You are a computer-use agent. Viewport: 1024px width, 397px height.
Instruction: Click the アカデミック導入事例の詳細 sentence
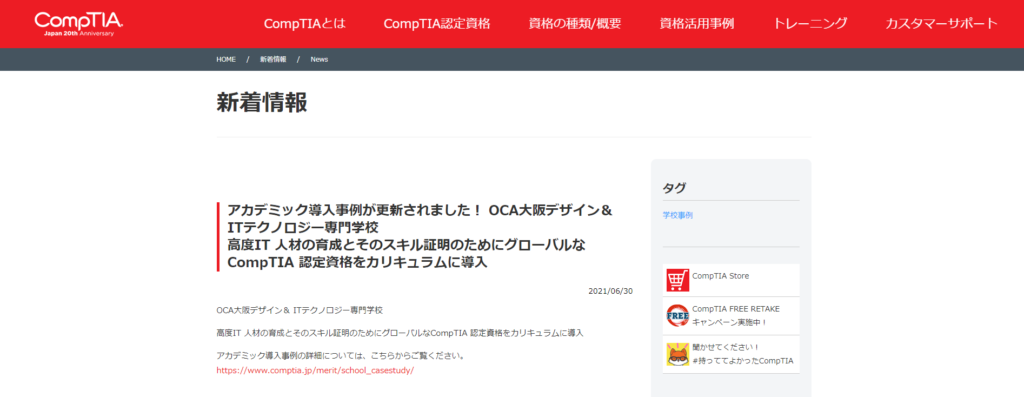coord(340,357)
